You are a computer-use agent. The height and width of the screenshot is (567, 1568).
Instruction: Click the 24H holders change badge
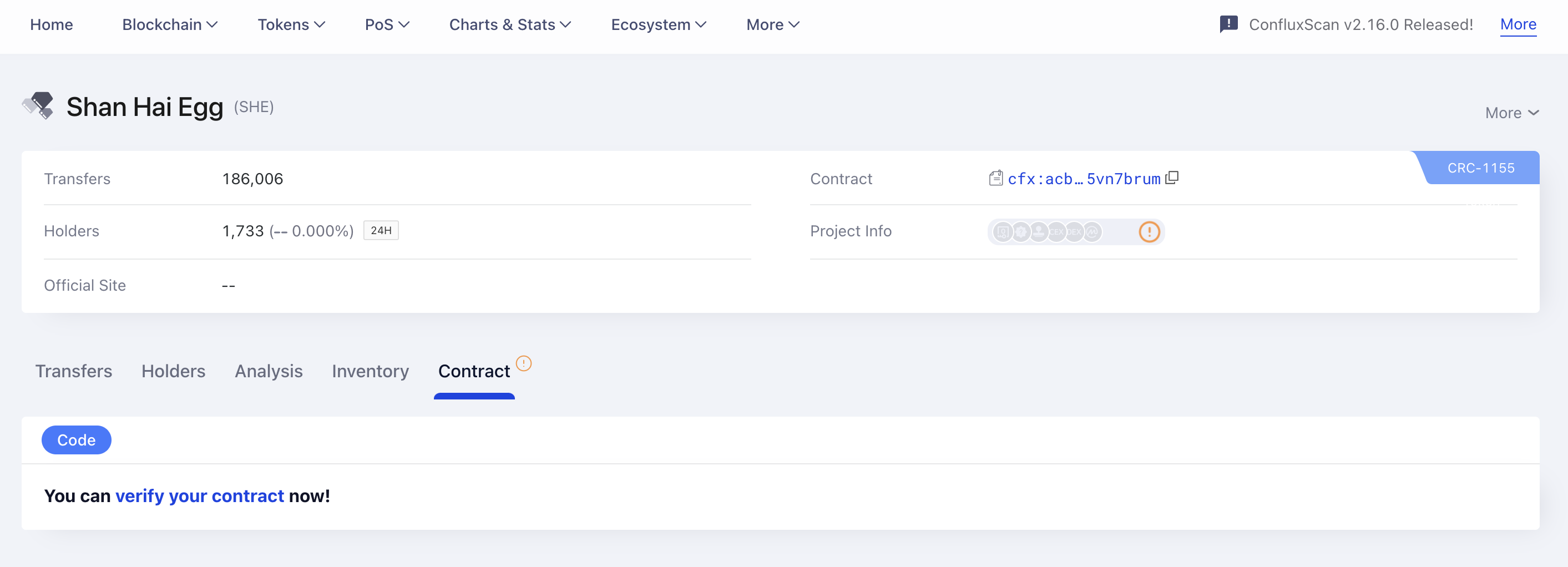coord(381,231)
